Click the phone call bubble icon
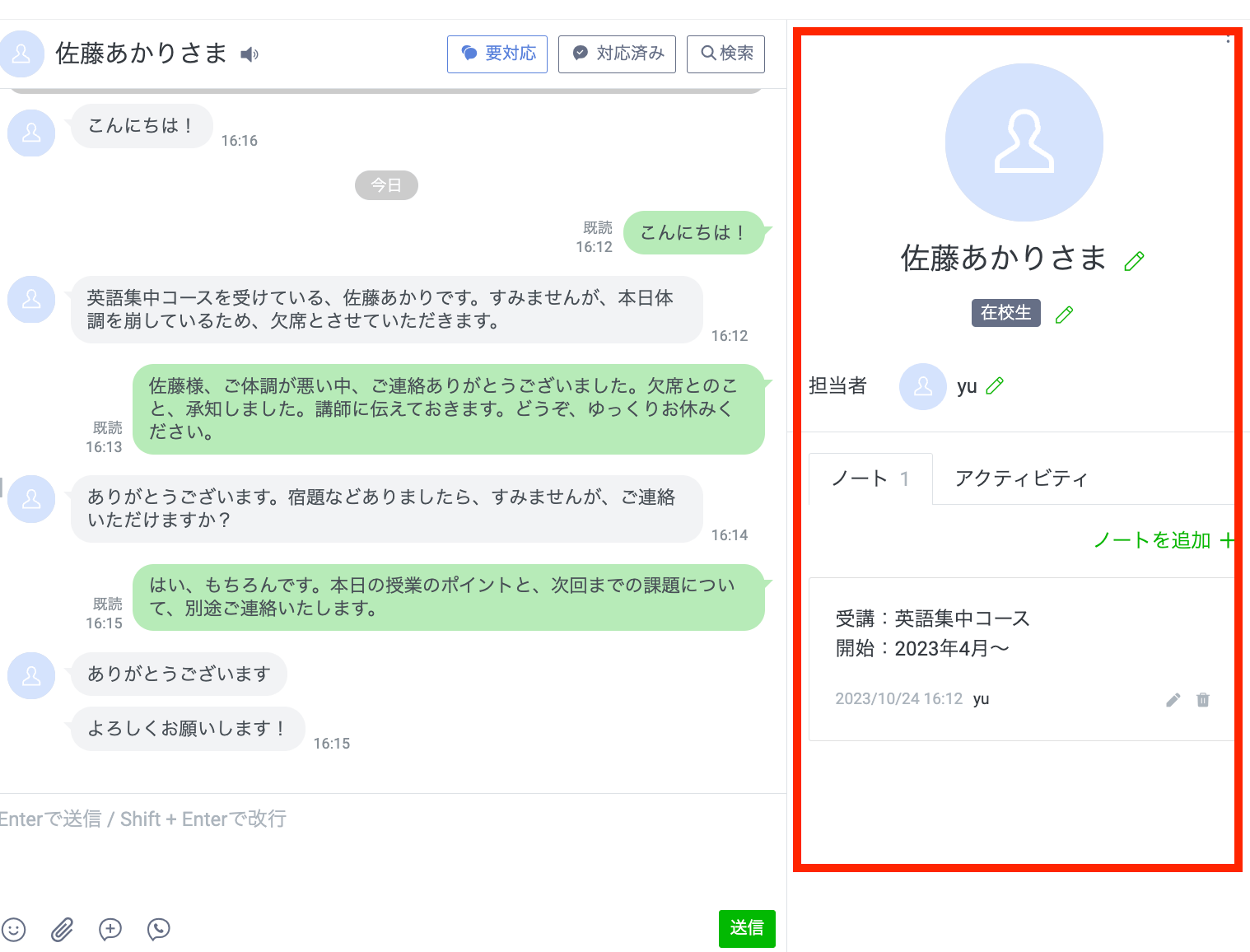 click(158, 929)
